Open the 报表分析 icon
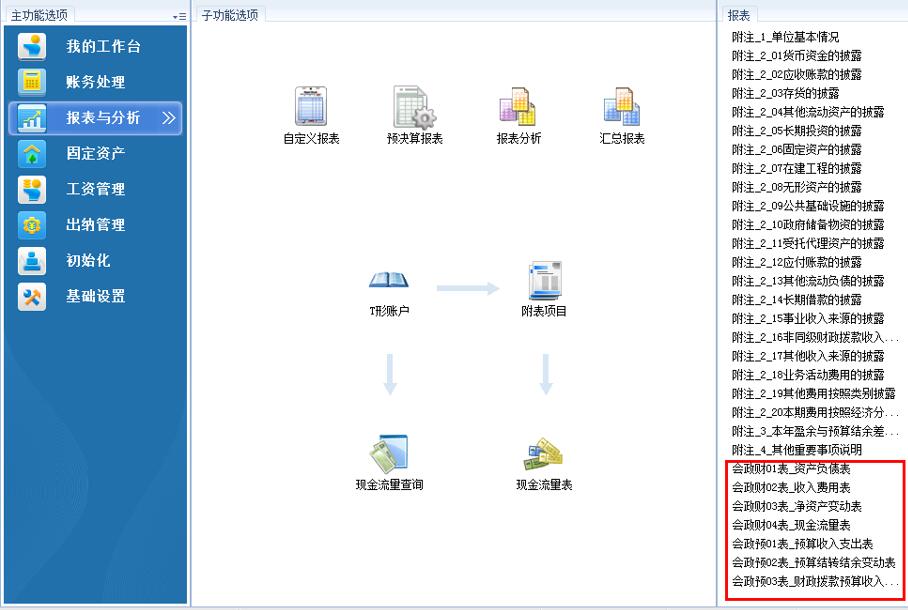 click(518, 107)
